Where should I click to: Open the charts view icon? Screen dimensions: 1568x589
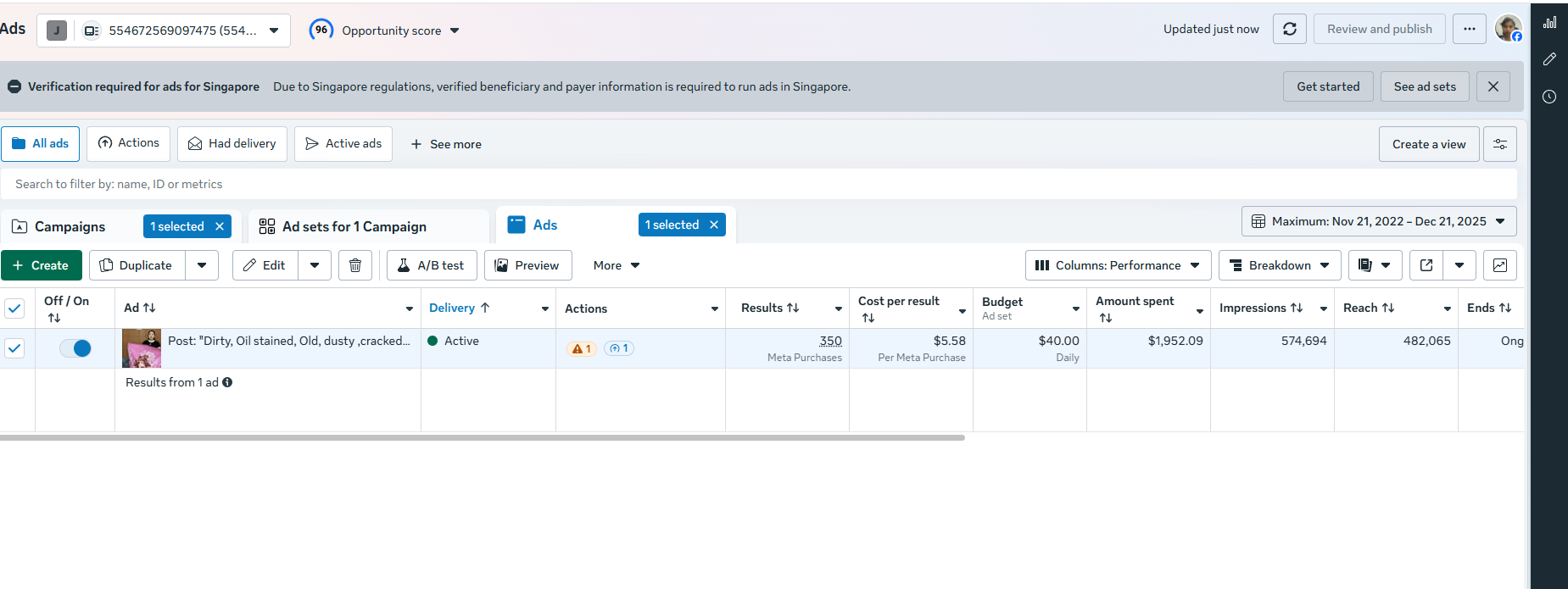pos(1499,265)
